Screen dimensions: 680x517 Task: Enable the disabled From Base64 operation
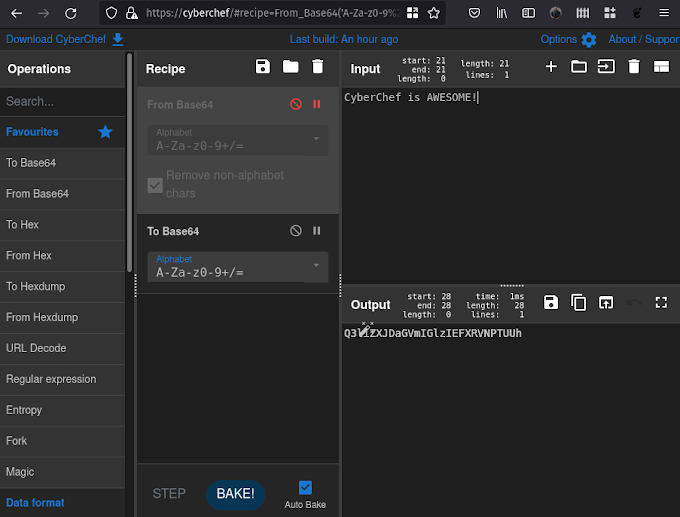coord(296,104)
